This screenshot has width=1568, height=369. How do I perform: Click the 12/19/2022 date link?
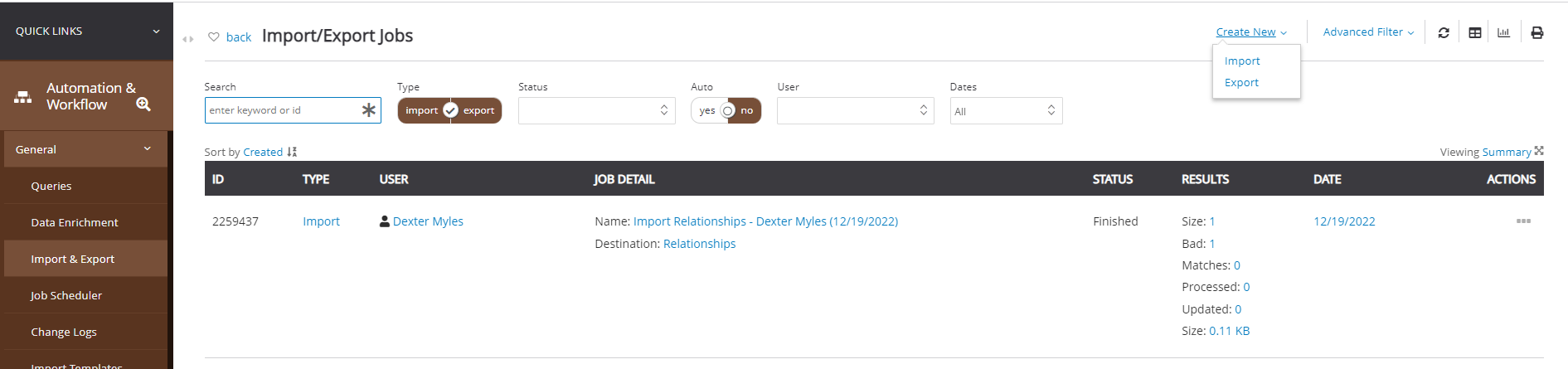tap(1344, 221)
